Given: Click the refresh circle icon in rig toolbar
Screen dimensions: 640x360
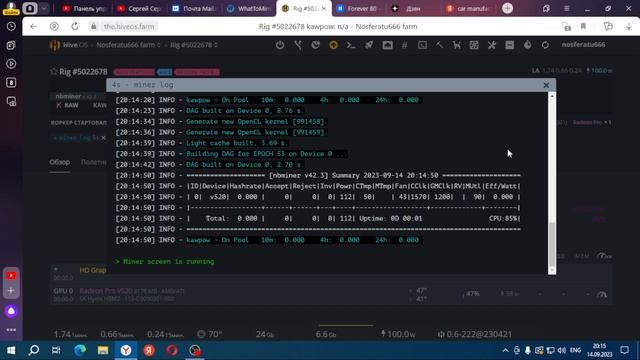Looking at the screenshot, I should click(545, 45).
